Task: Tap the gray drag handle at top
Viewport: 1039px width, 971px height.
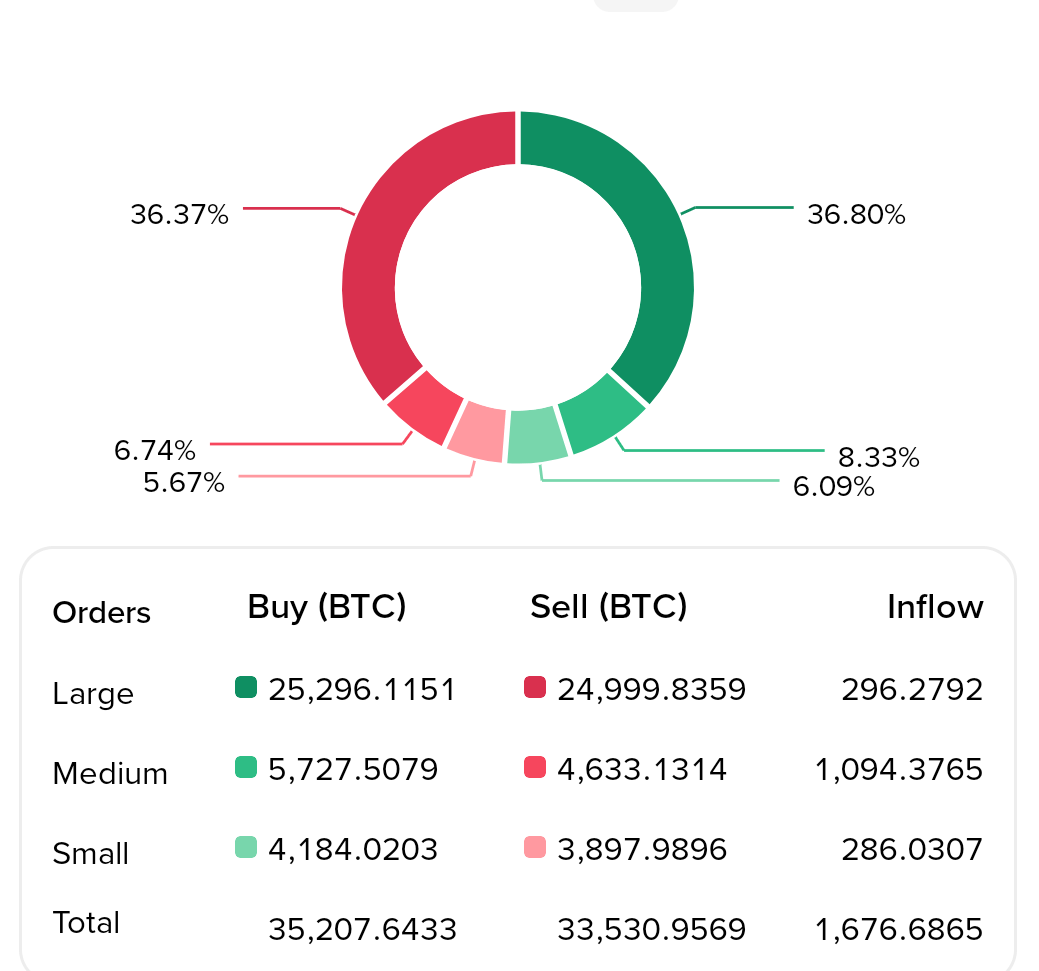Action: click(635, 5)
